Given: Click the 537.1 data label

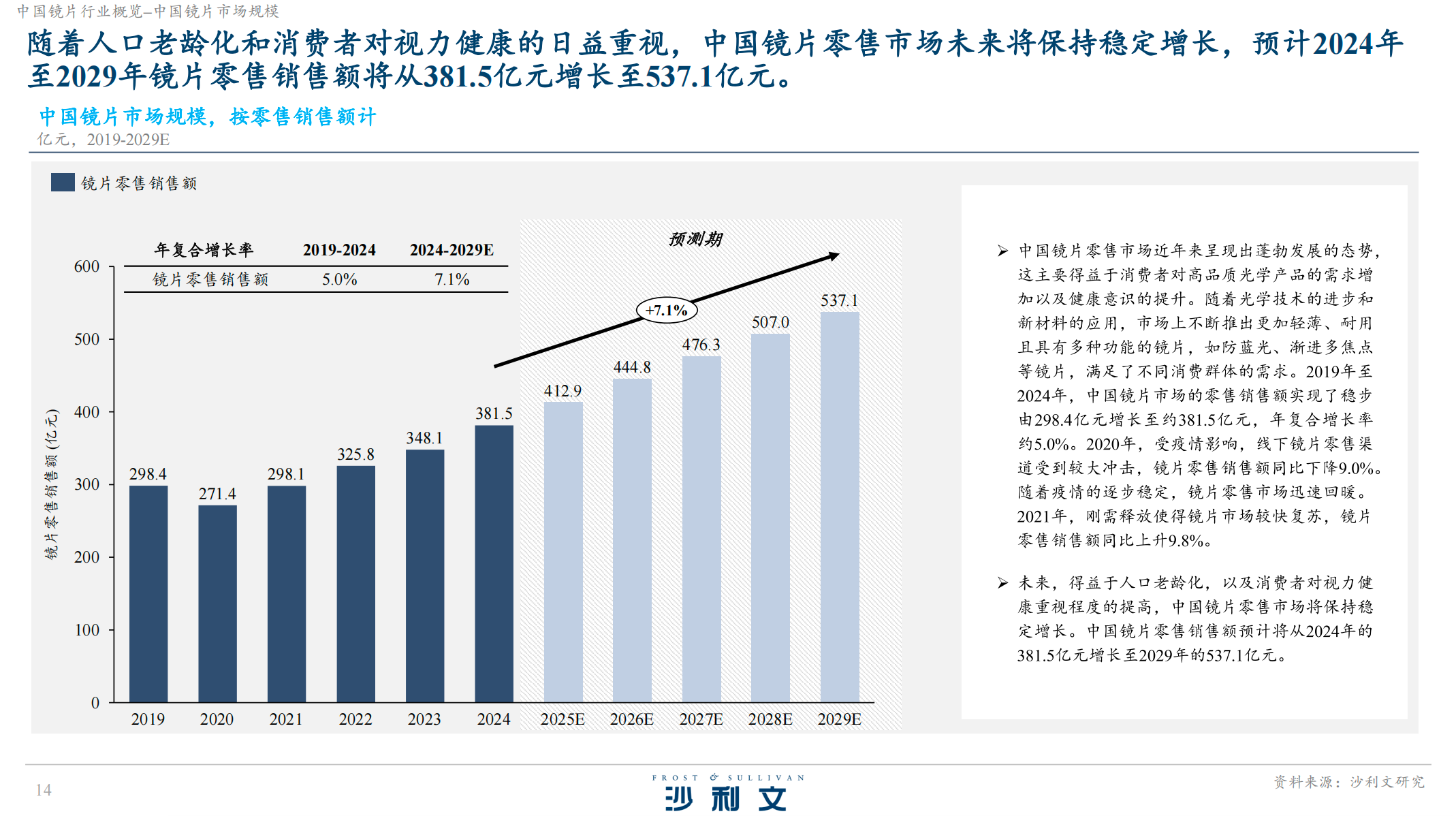Looking at the screenshot, I should coord(839,300).
